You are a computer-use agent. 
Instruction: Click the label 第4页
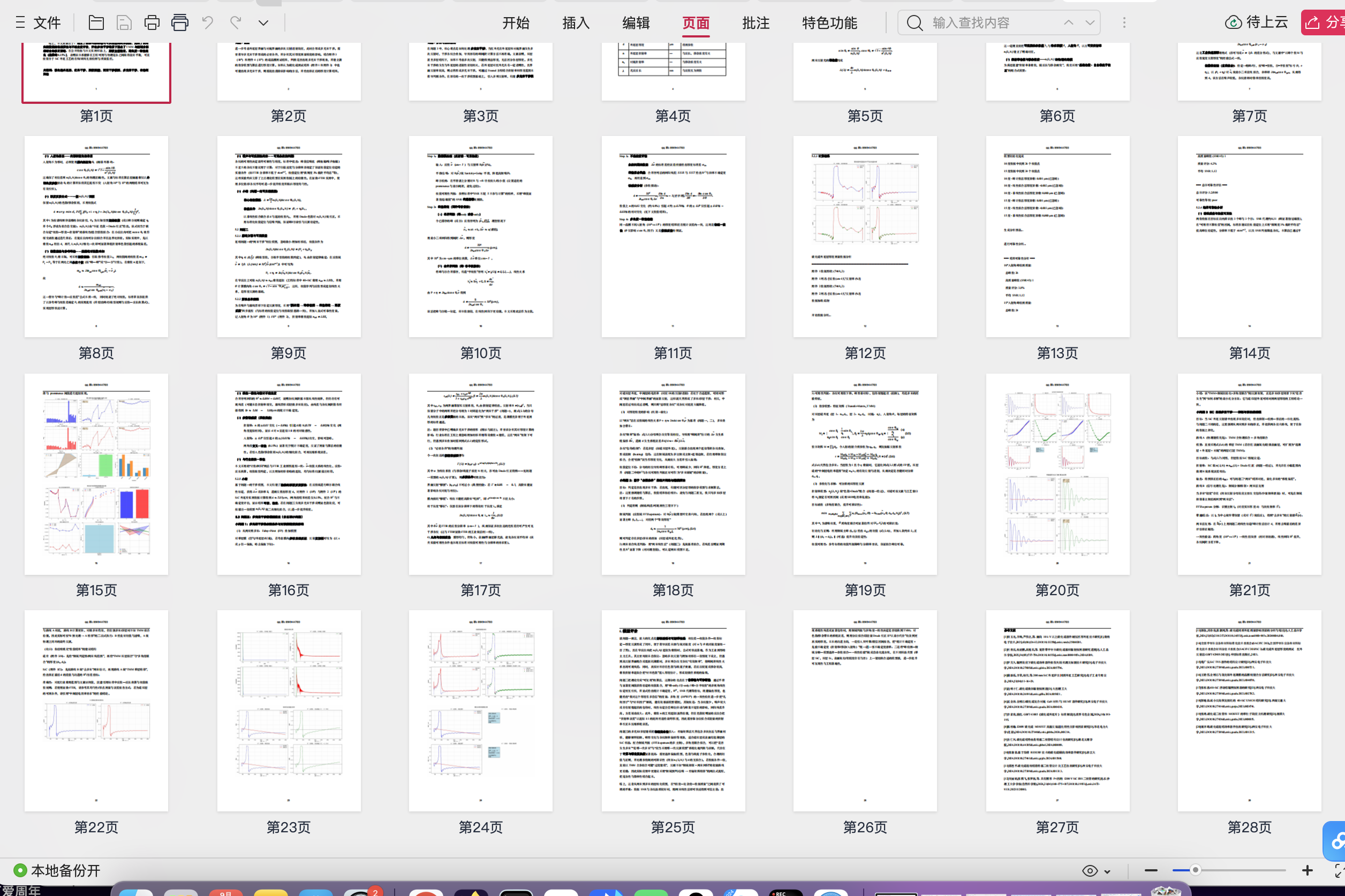674,116
